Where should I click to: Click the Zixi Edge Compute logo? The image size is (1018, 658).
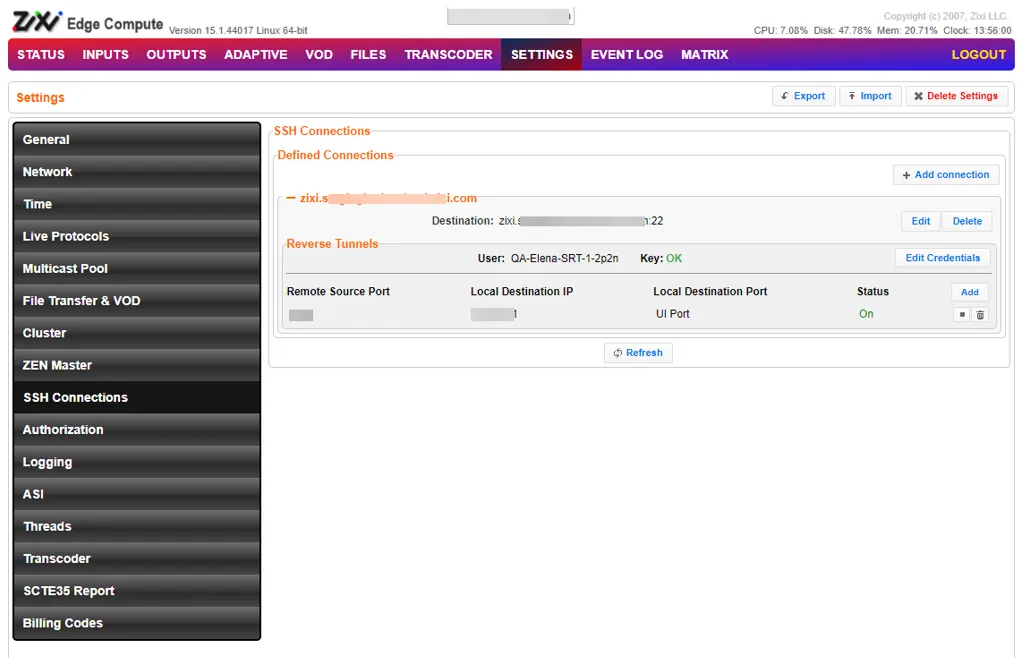[x=88, y=22]
